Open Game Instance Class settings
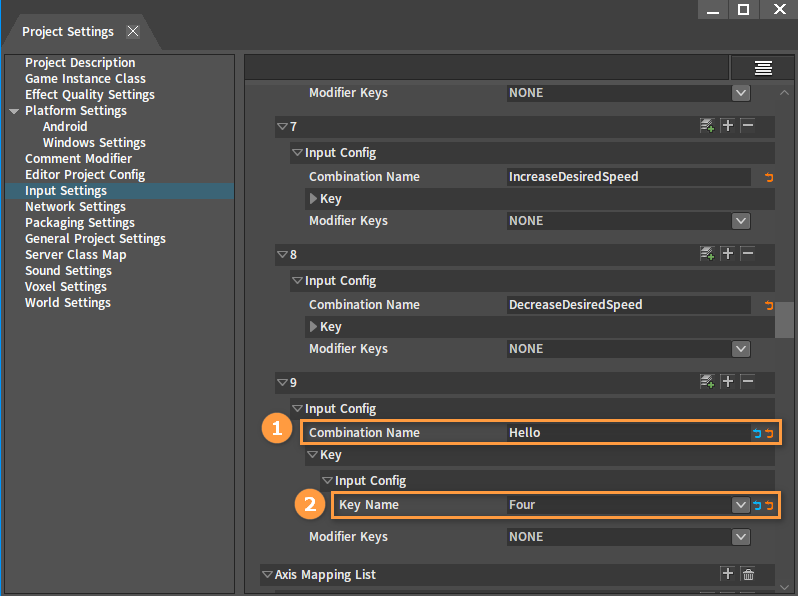 coord(85,78)
